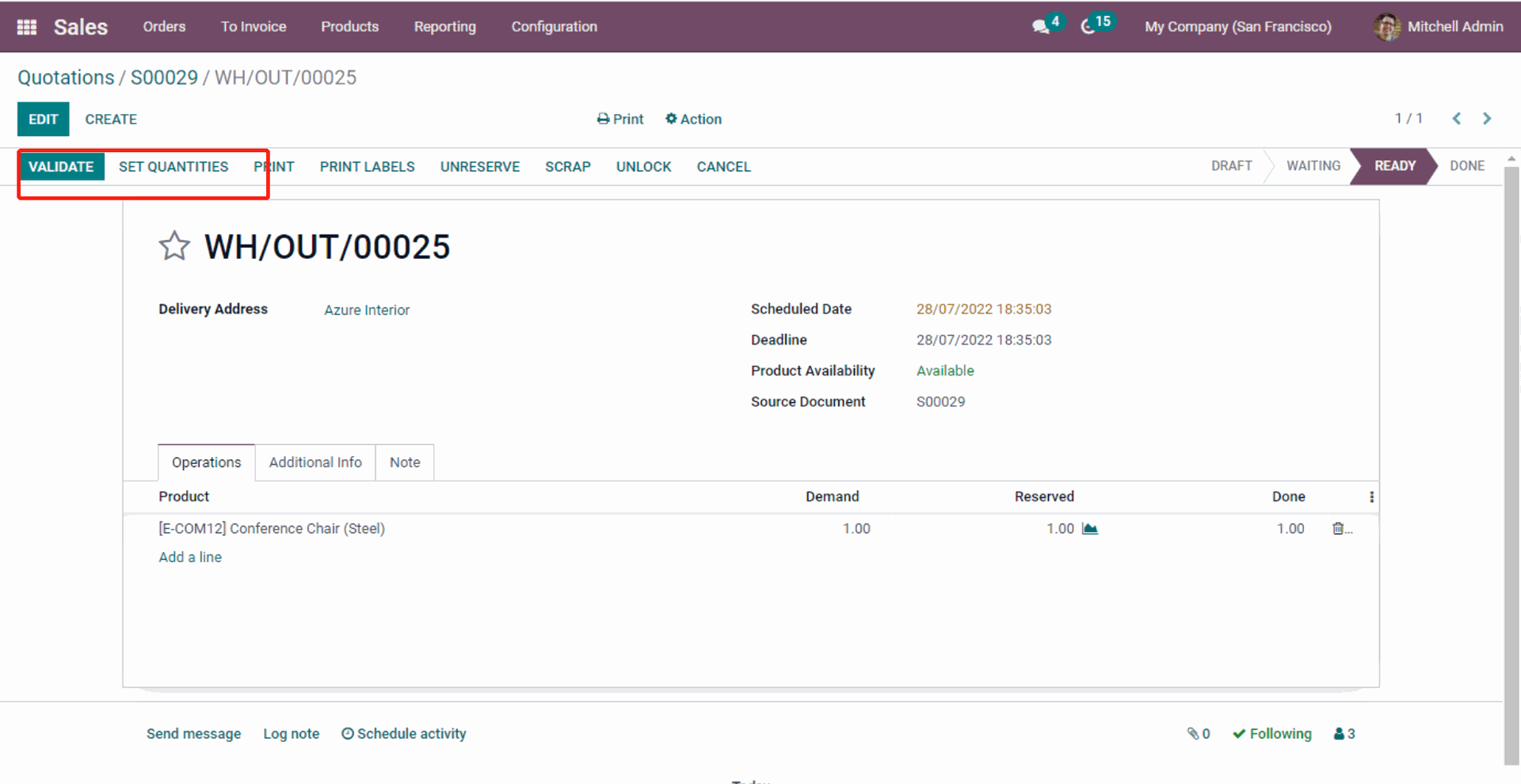Expand the Print dropdown near Action
The height and width of the screenshot is (784, 1521).
click(620, 119)
